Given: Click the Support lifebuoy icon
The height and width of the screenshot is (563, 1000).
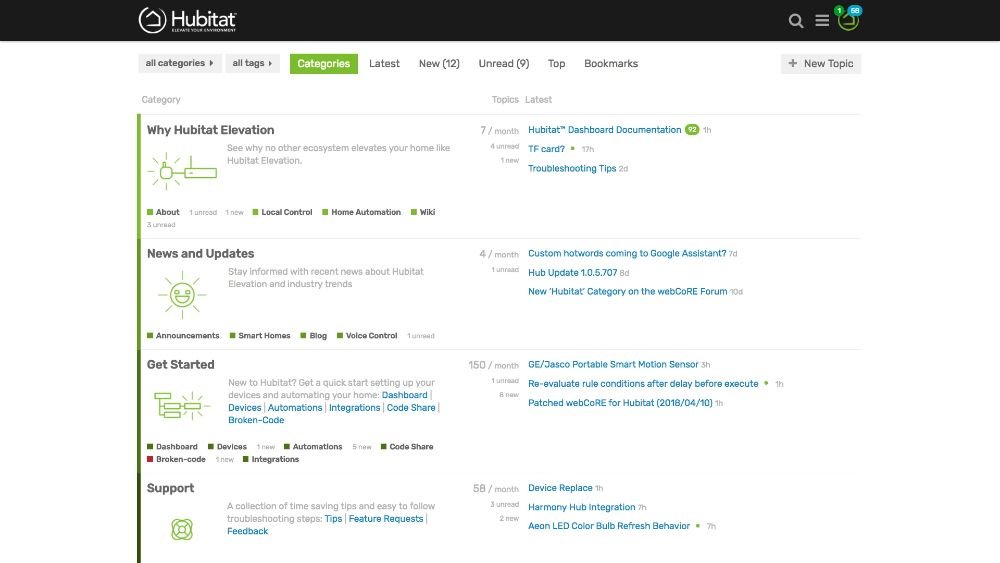Looking at the screenshot, I should tap(182, 529).
